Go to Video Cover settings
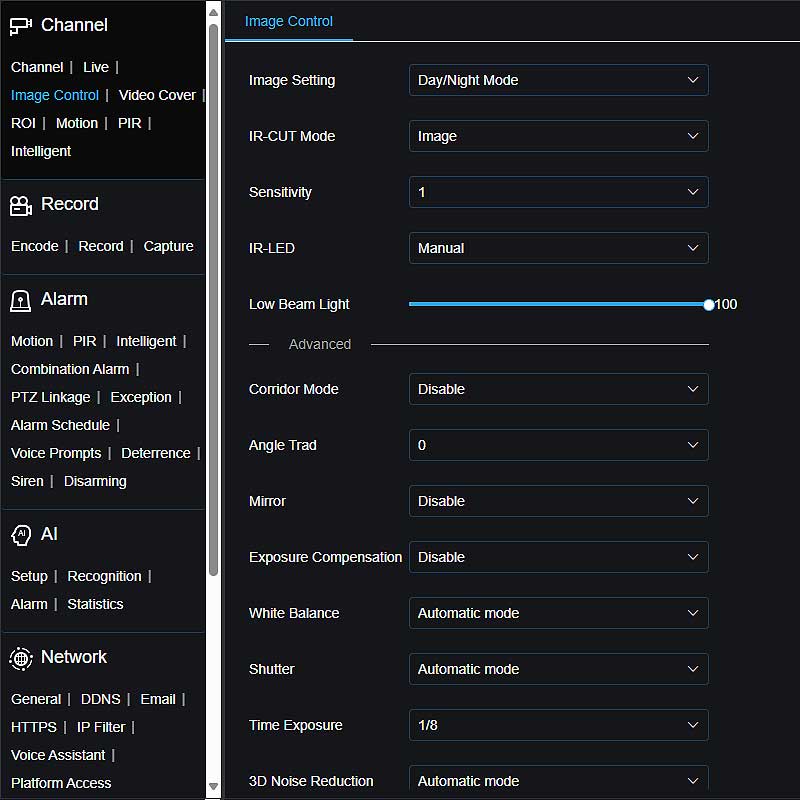The height and width of the screenshot is (800, 800). pos(157,95)
